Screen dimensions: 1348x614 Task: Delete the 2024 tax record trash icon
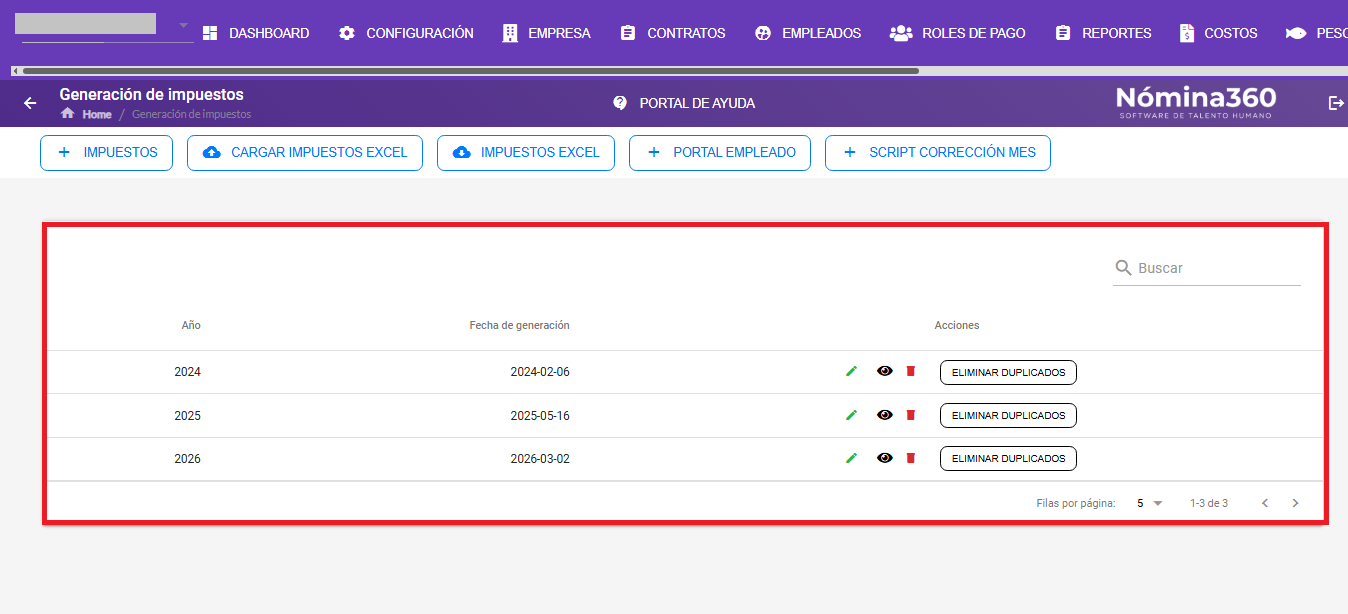click(x=910, y=371)
